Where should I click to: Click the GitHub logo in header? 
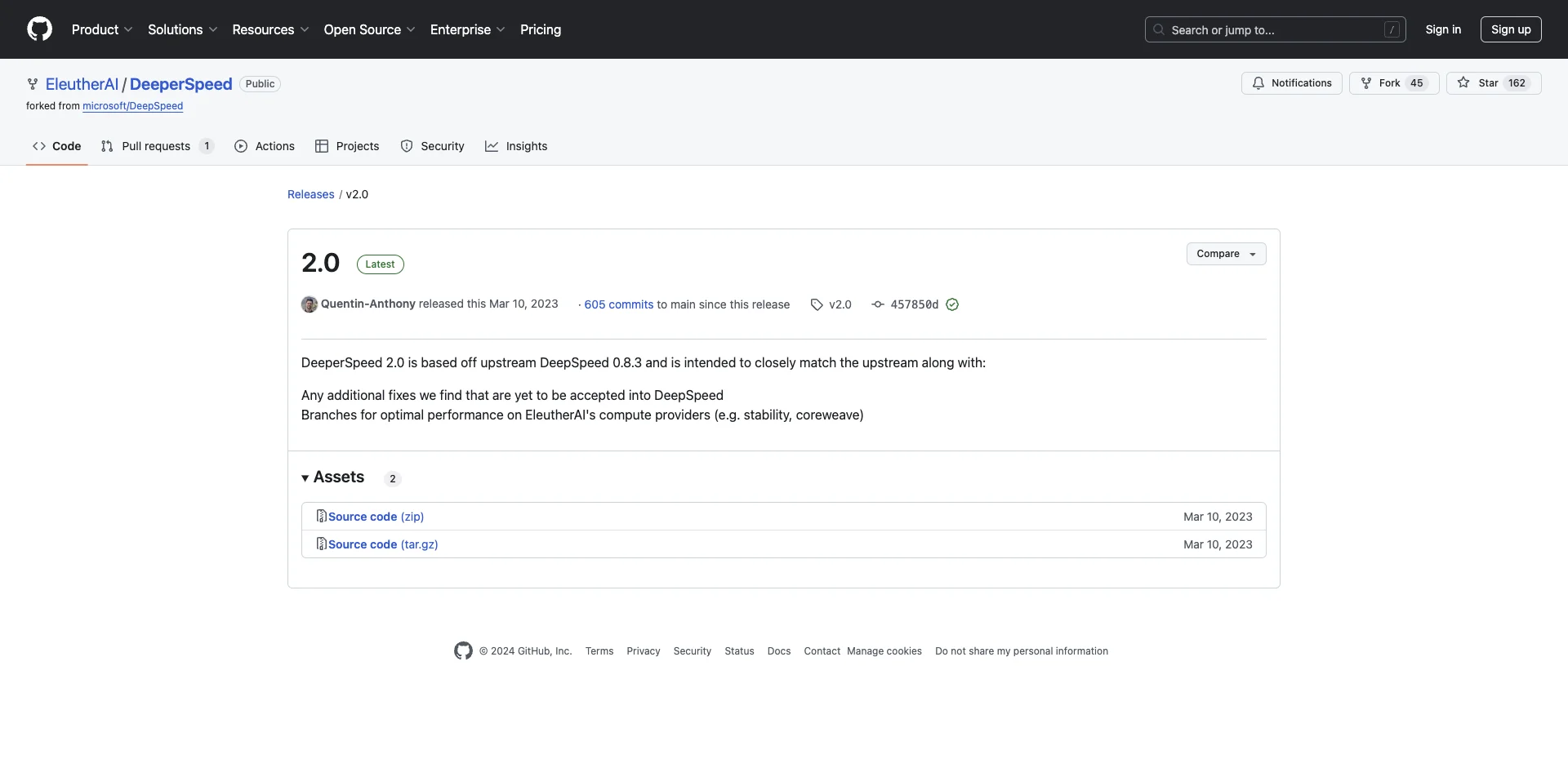[39, 29]
